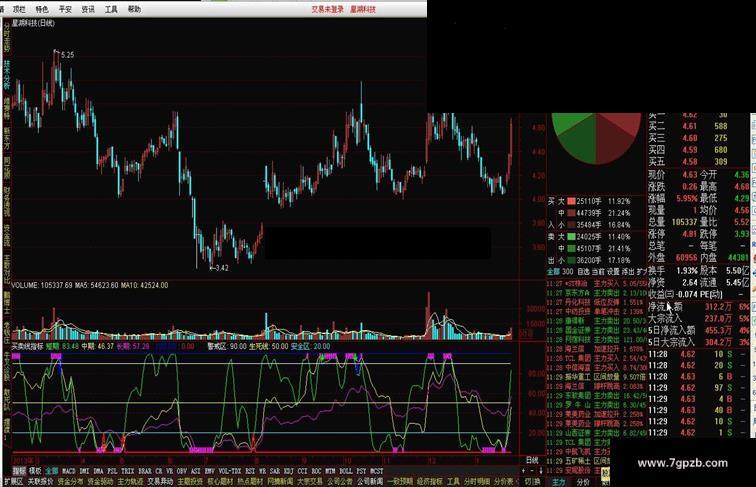This screenshot has height=487, width=756.
Task: Select the 全部 indicator filter
Action: (x=52, y=471)
